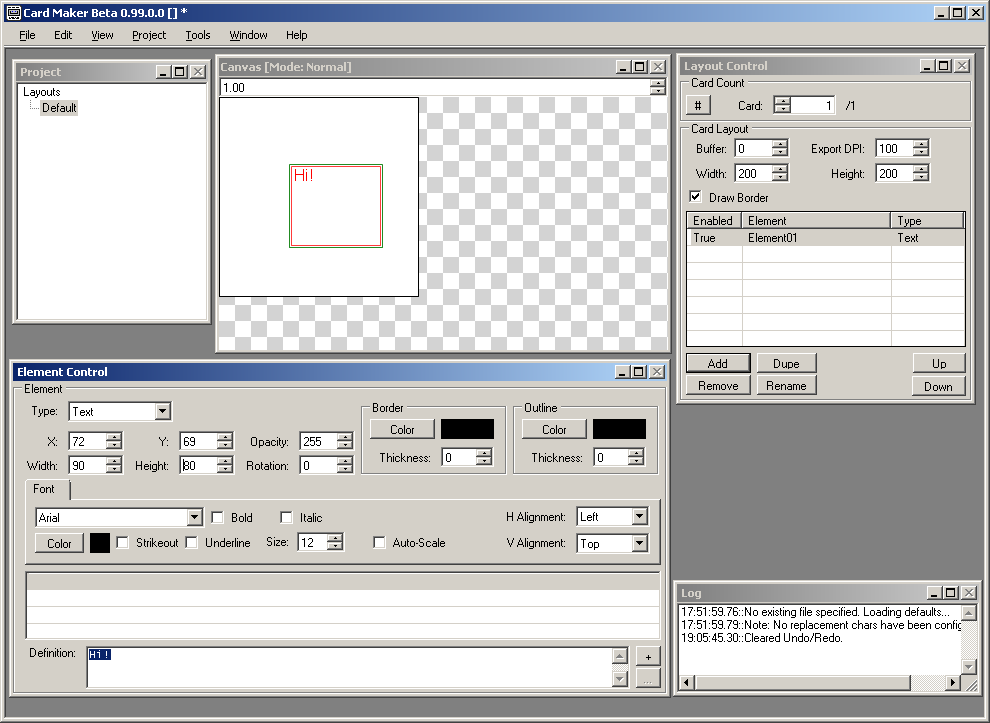The image size is (990, 723).
Task: Open the H Alignment dropdown
Action: click(639, 517)
